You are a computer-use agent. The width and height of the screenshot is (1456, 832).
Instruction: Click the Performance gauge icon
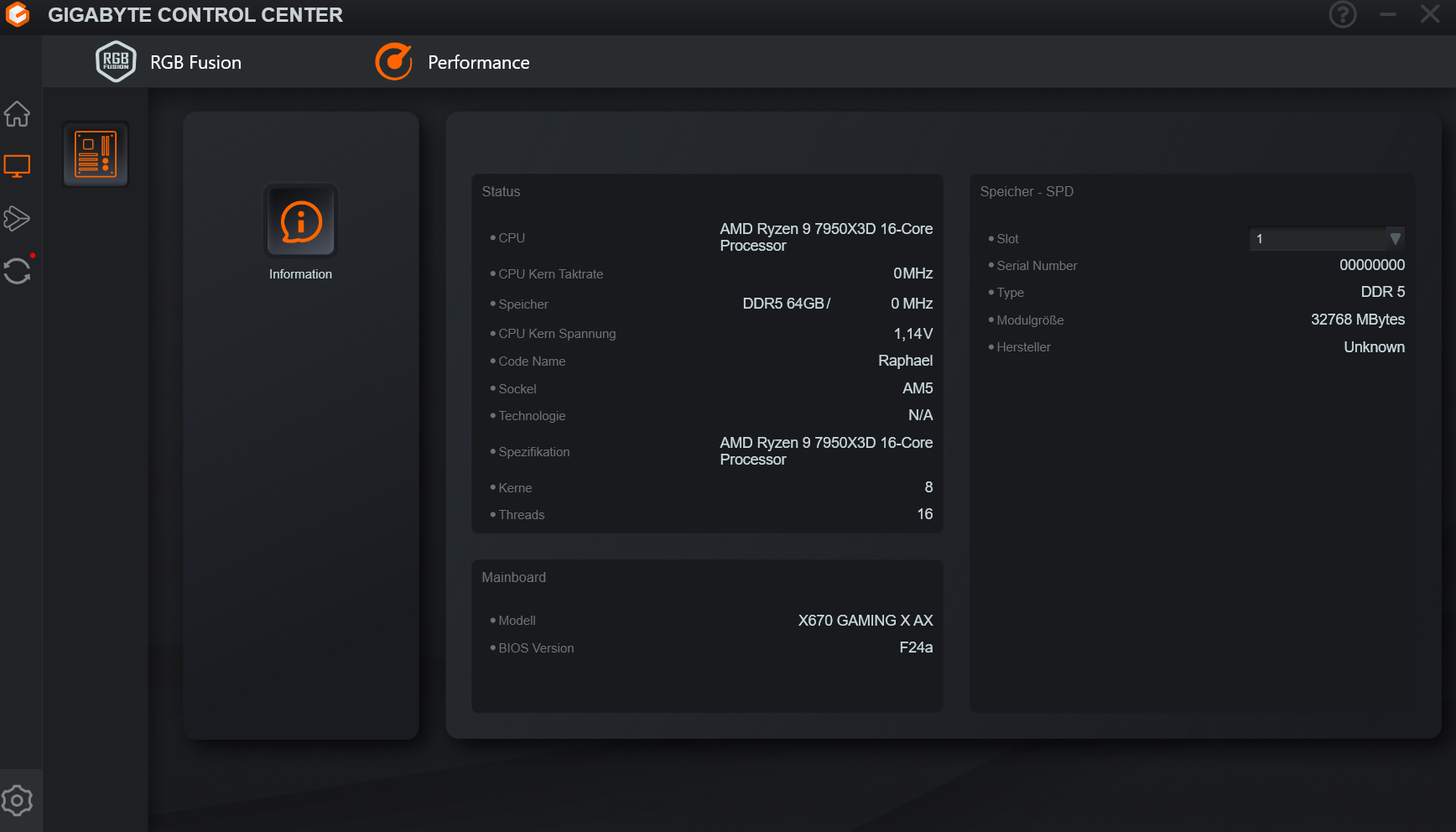coord(394,62)
